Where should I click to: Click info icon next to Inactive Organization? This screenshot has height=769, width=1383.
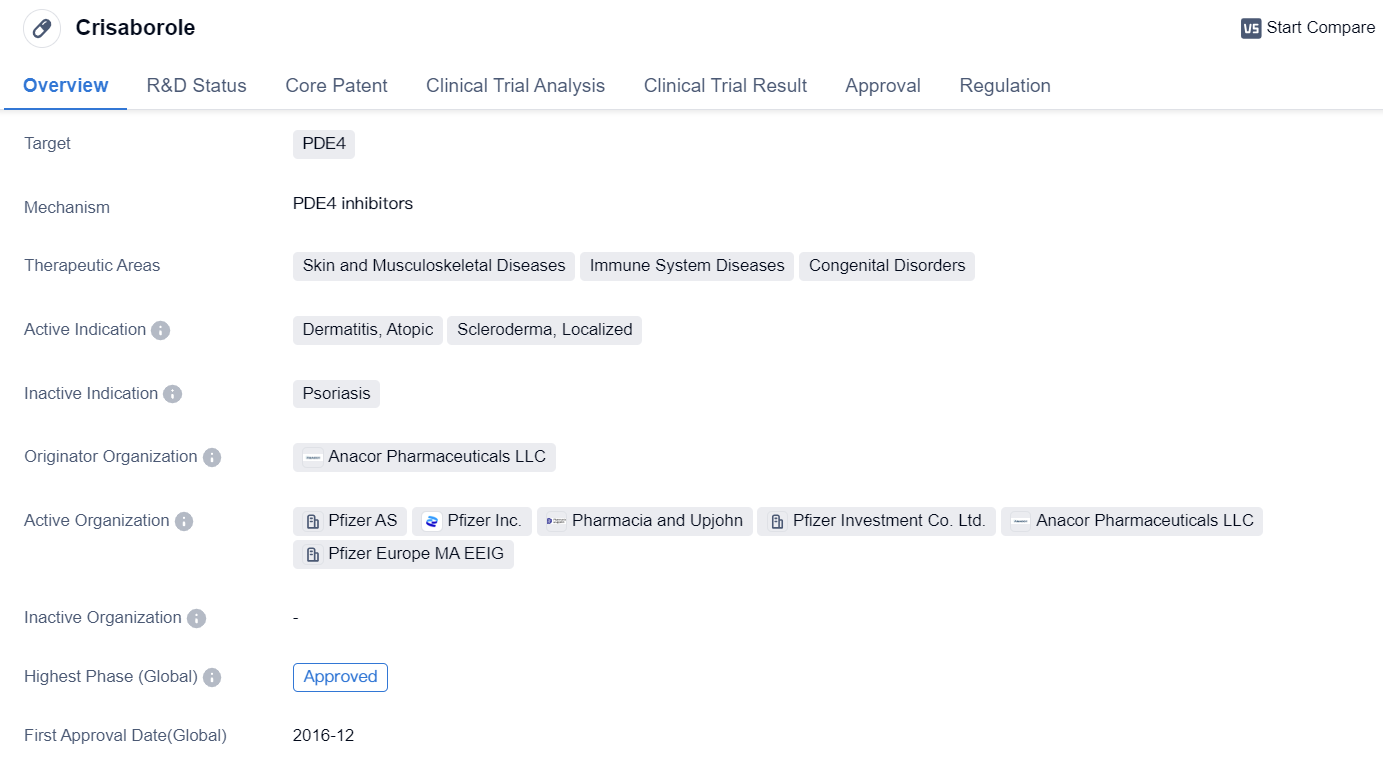(196, 618)
